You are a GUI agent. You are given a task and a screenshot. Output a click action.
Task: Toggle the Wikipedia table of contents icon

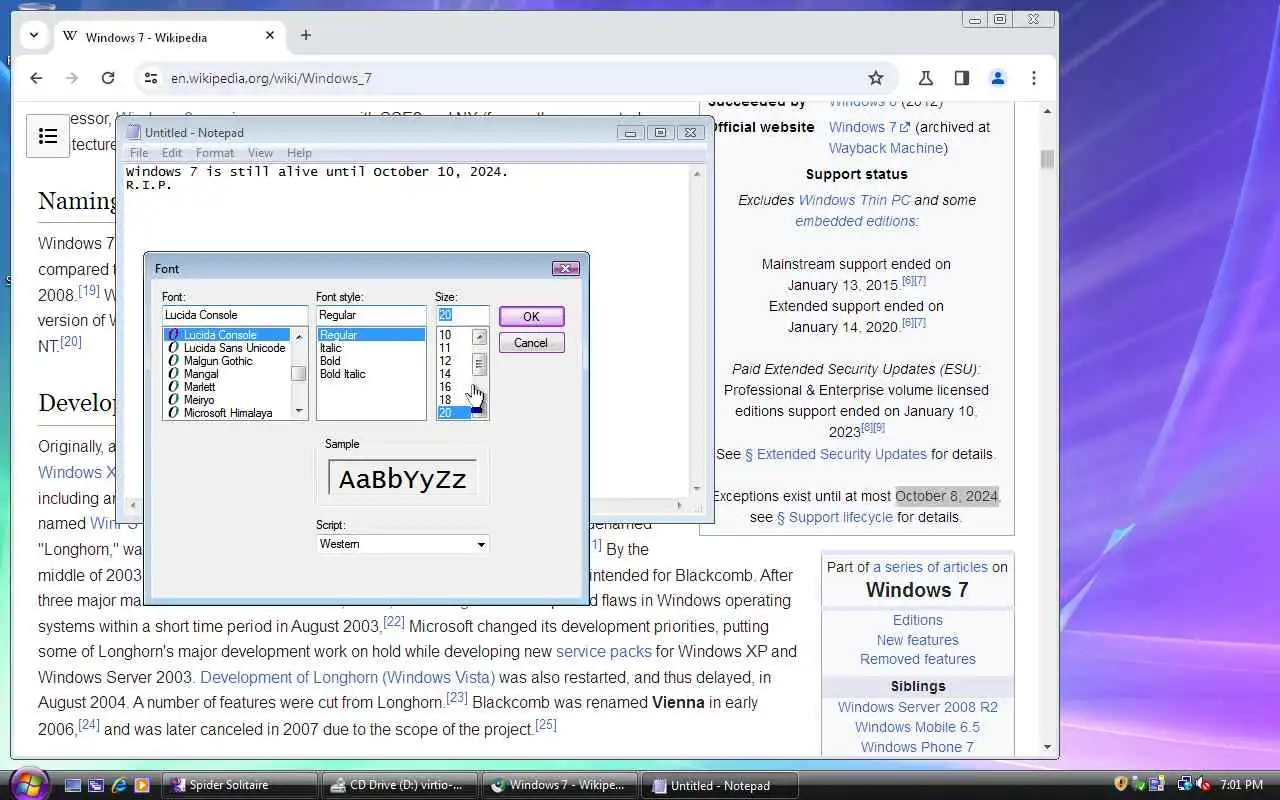[48, 137]
